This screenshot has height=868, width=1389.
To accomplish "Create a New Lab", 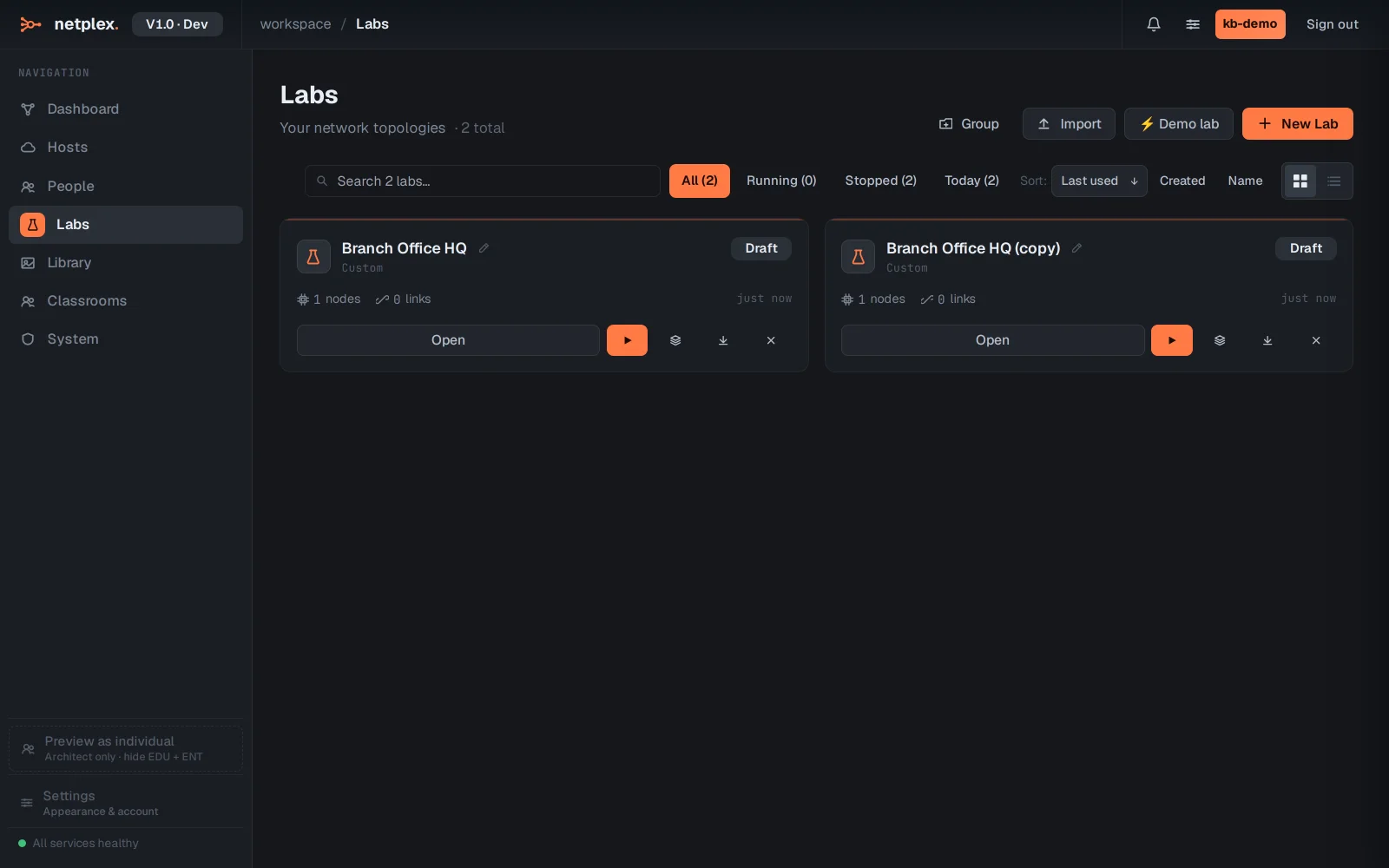I will [x=1298, y=124].
